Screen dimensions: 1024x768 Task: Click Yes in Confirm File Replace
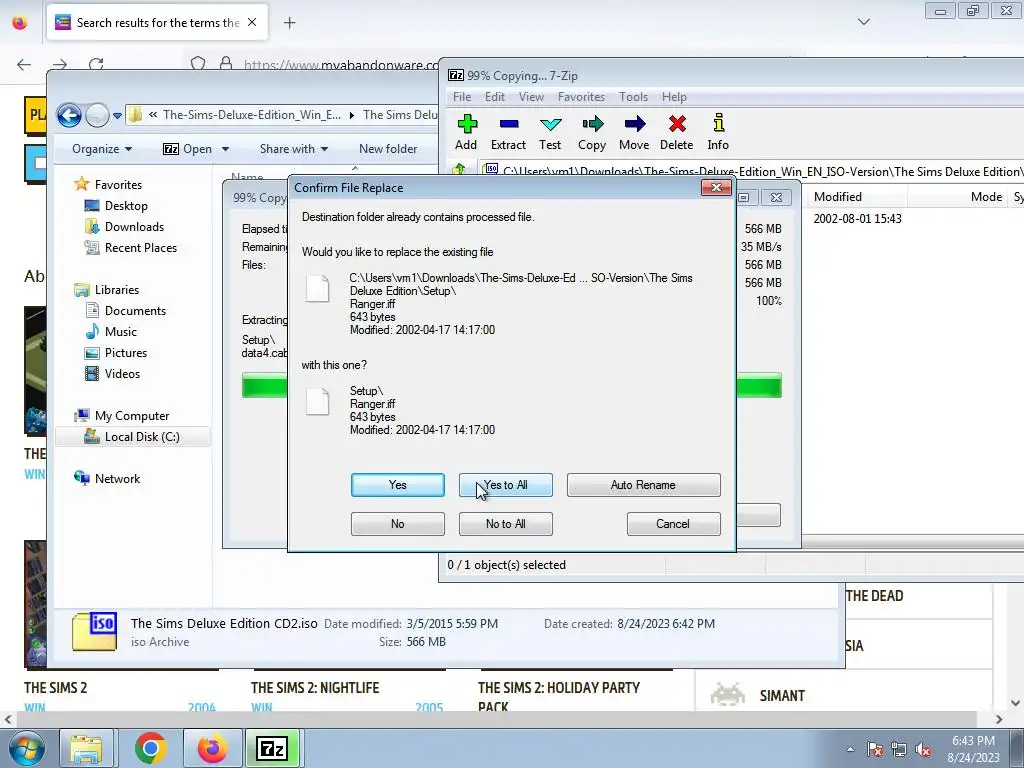point(398,485)
